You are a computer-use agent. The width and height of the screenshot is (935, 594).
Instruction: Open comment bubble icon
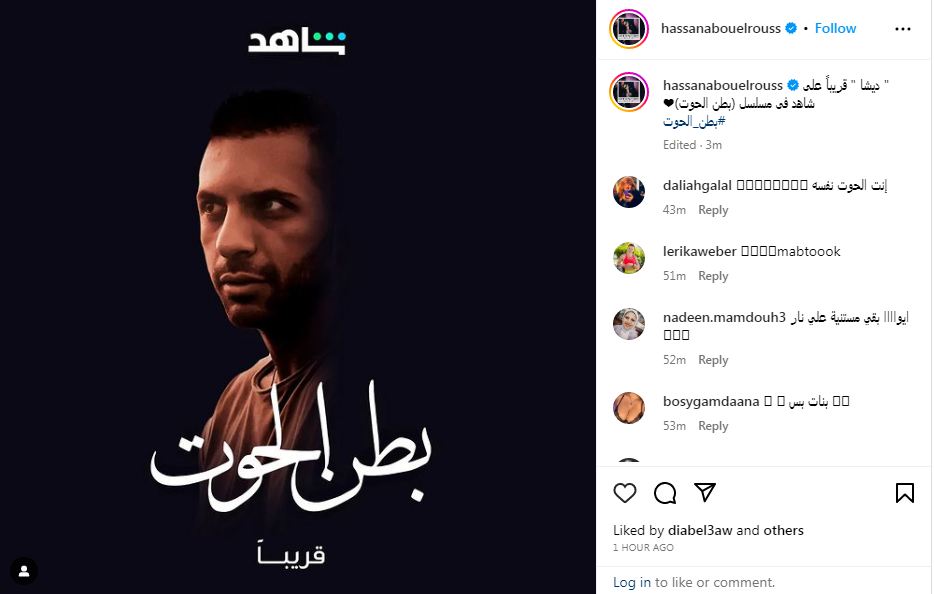click(664, 493)
